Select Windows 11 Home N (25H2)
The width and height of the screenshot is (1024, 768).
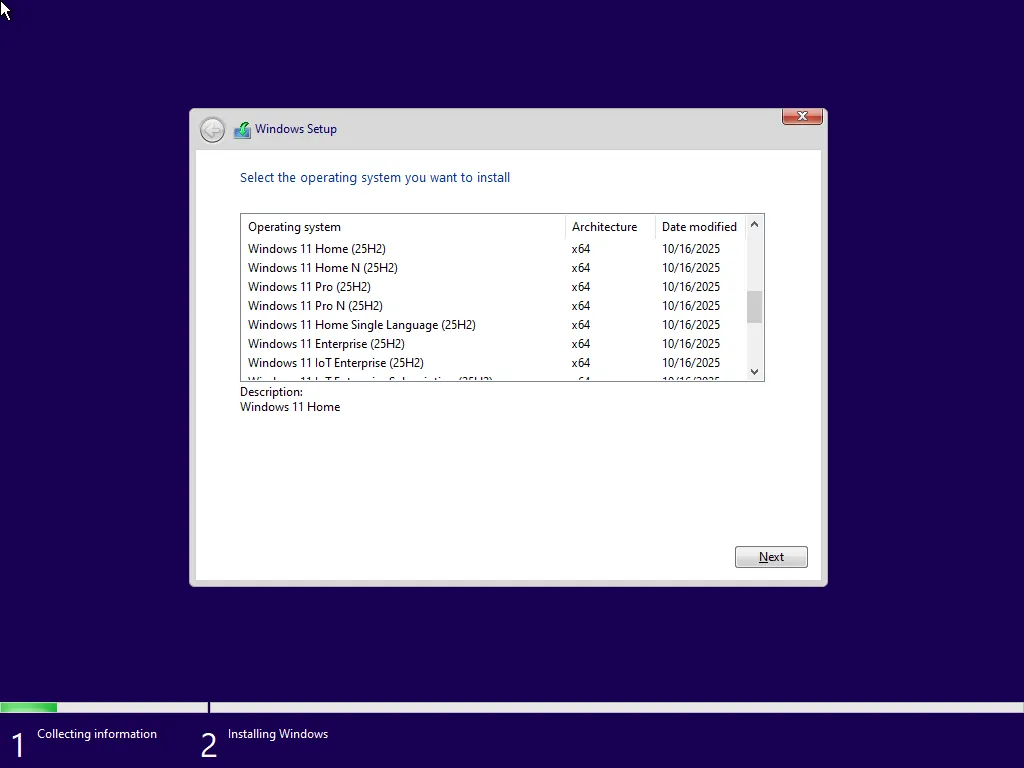coord(322,267)
